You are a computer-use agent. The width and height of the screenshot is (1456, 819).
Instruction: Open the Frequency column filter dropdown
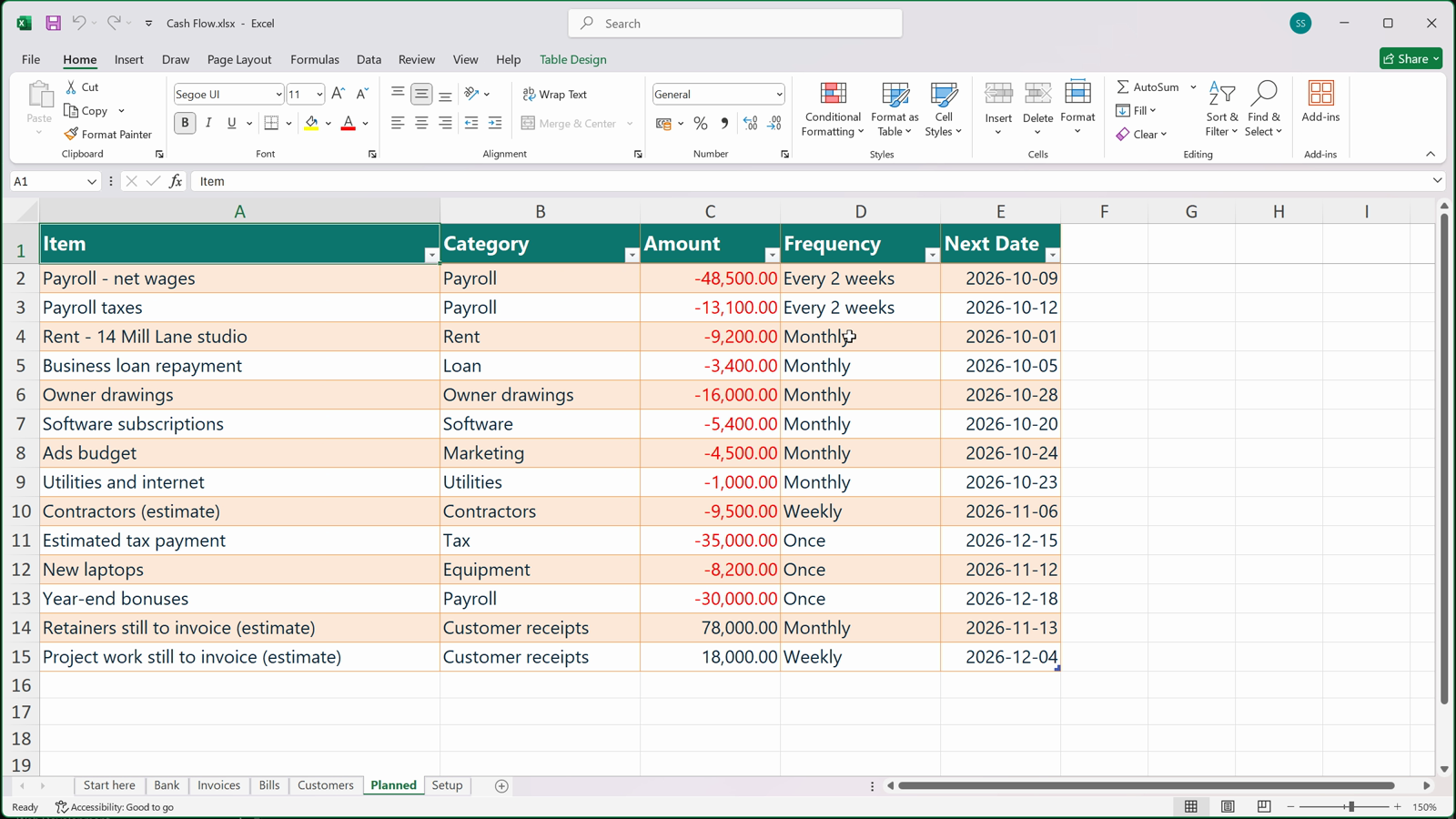pos(932,255)
